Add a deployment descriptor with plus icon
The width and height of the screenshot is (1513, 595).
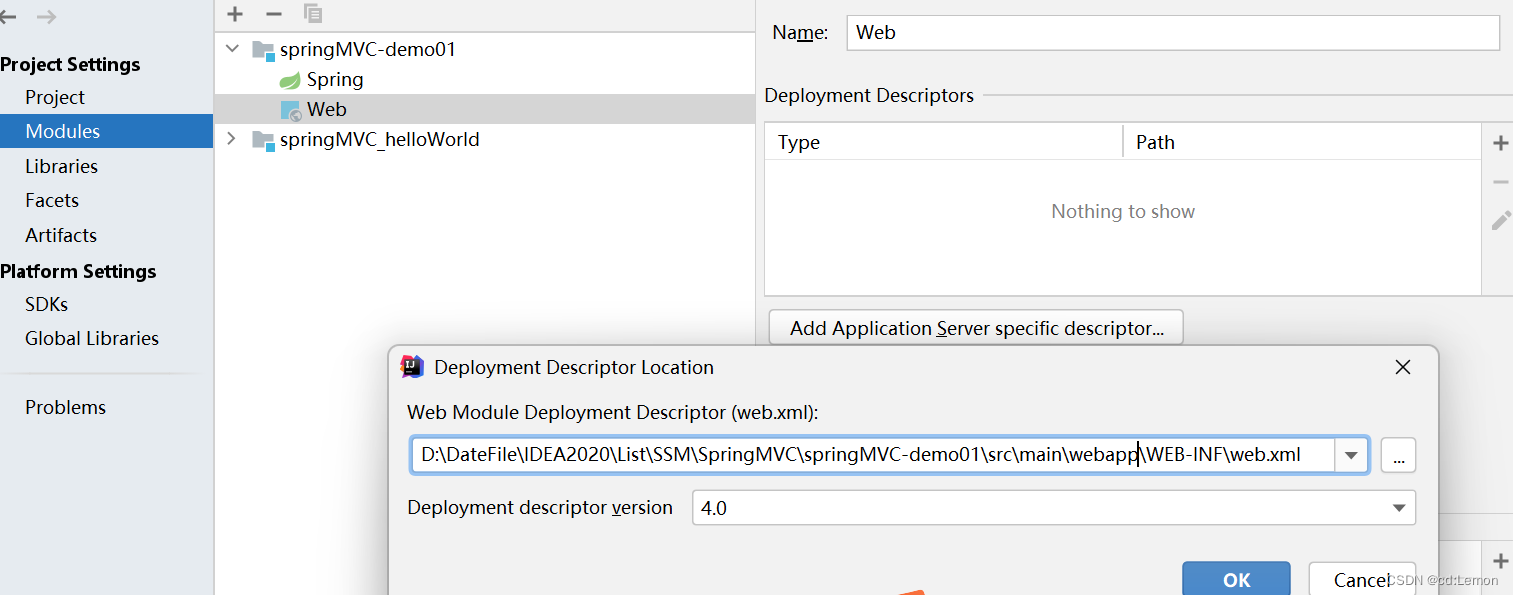tap(1500, 143)
